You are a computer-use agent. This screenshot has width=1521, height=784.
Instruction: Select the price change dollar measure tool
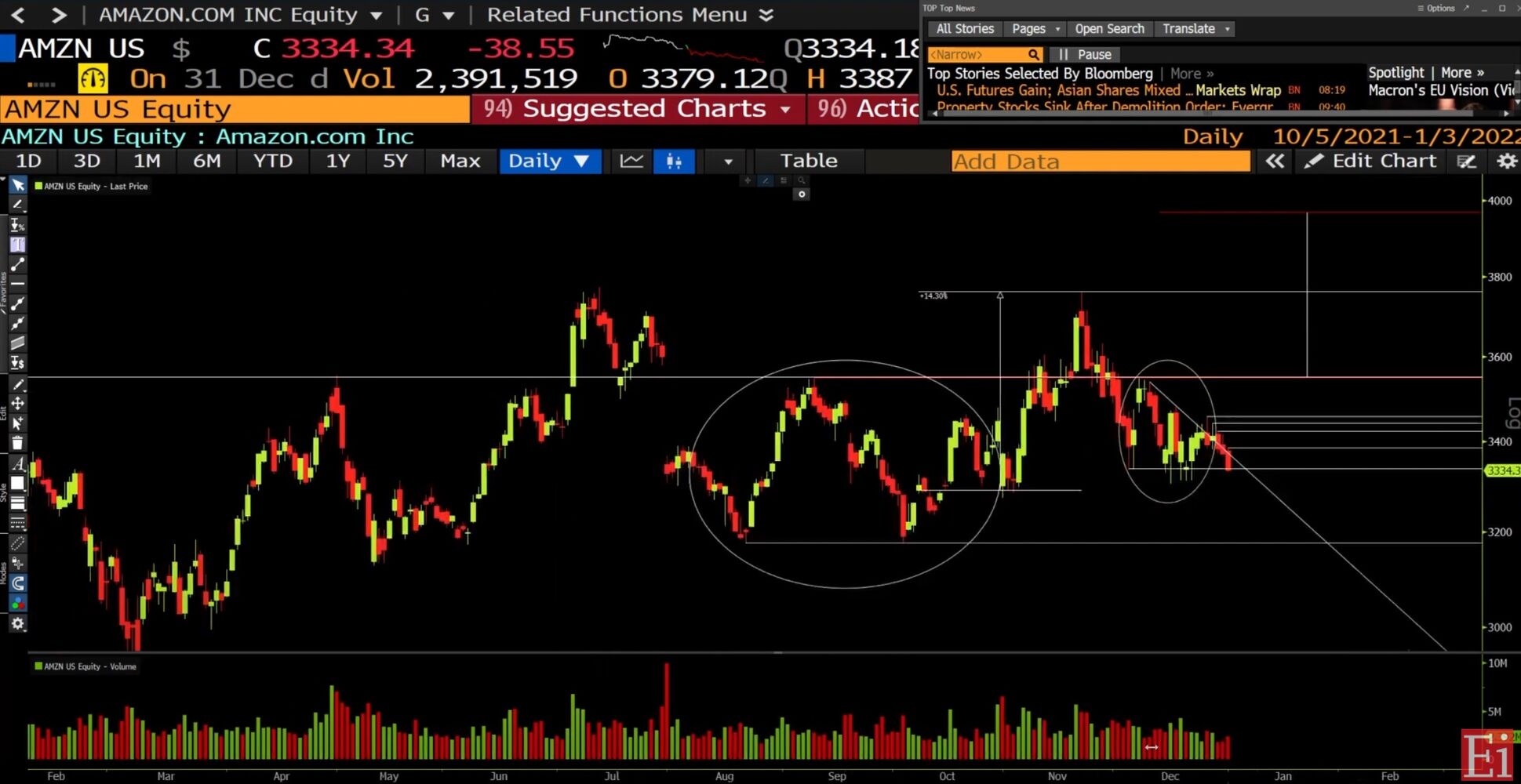coord(17,362)
